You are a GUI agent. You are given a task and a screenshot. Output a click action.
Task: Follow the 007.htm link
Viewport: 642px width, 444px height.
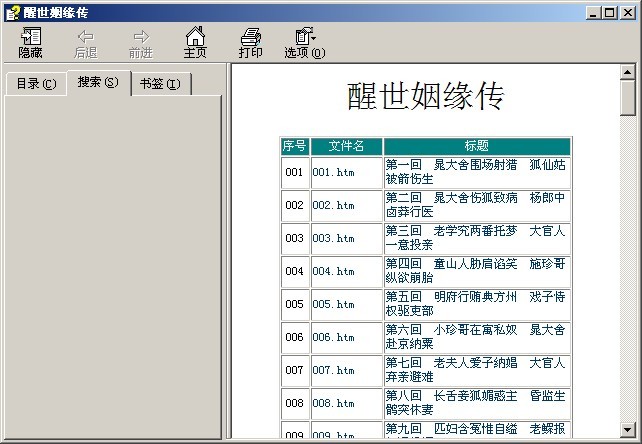[x=333, y=370]
